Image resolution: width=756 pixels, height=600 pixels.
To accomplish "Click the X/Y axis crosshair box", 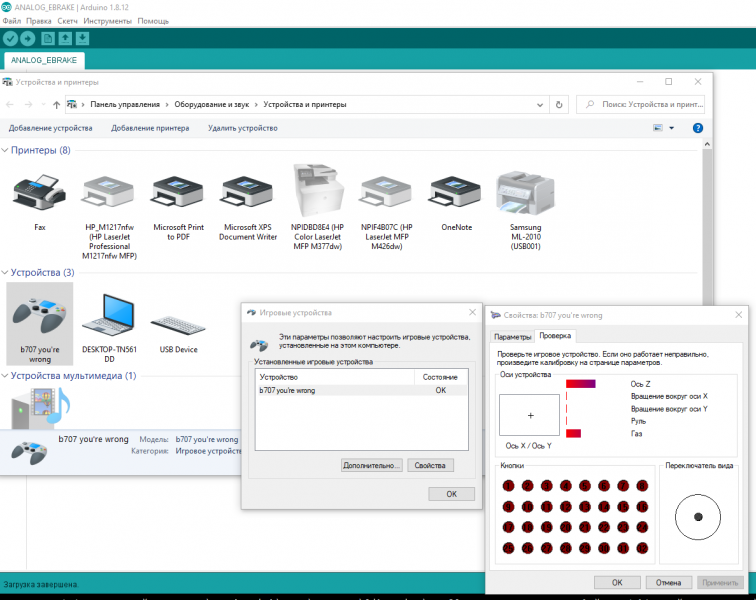I will click(529, 415).
